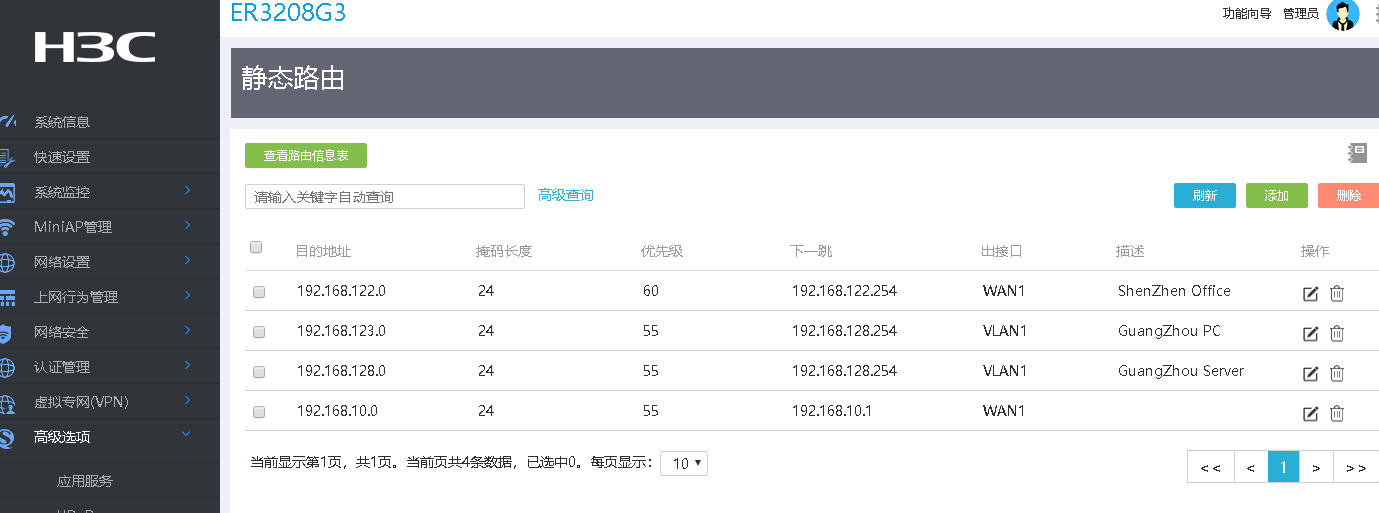Viewport: 1379px width, 513px height.
Task: Open the notebook help icon
Action: click(1357, 153)
